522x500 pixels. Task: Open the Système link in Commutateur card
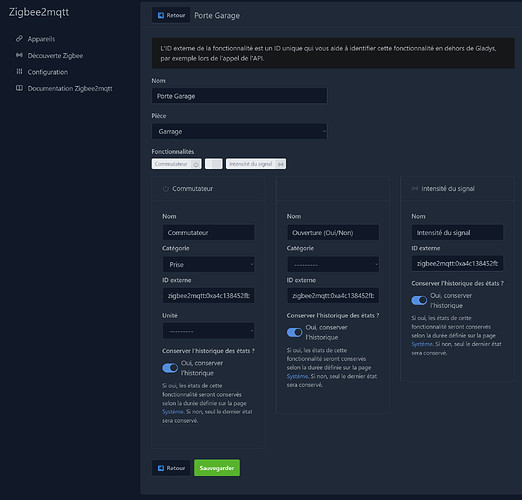tap(173, 412)
